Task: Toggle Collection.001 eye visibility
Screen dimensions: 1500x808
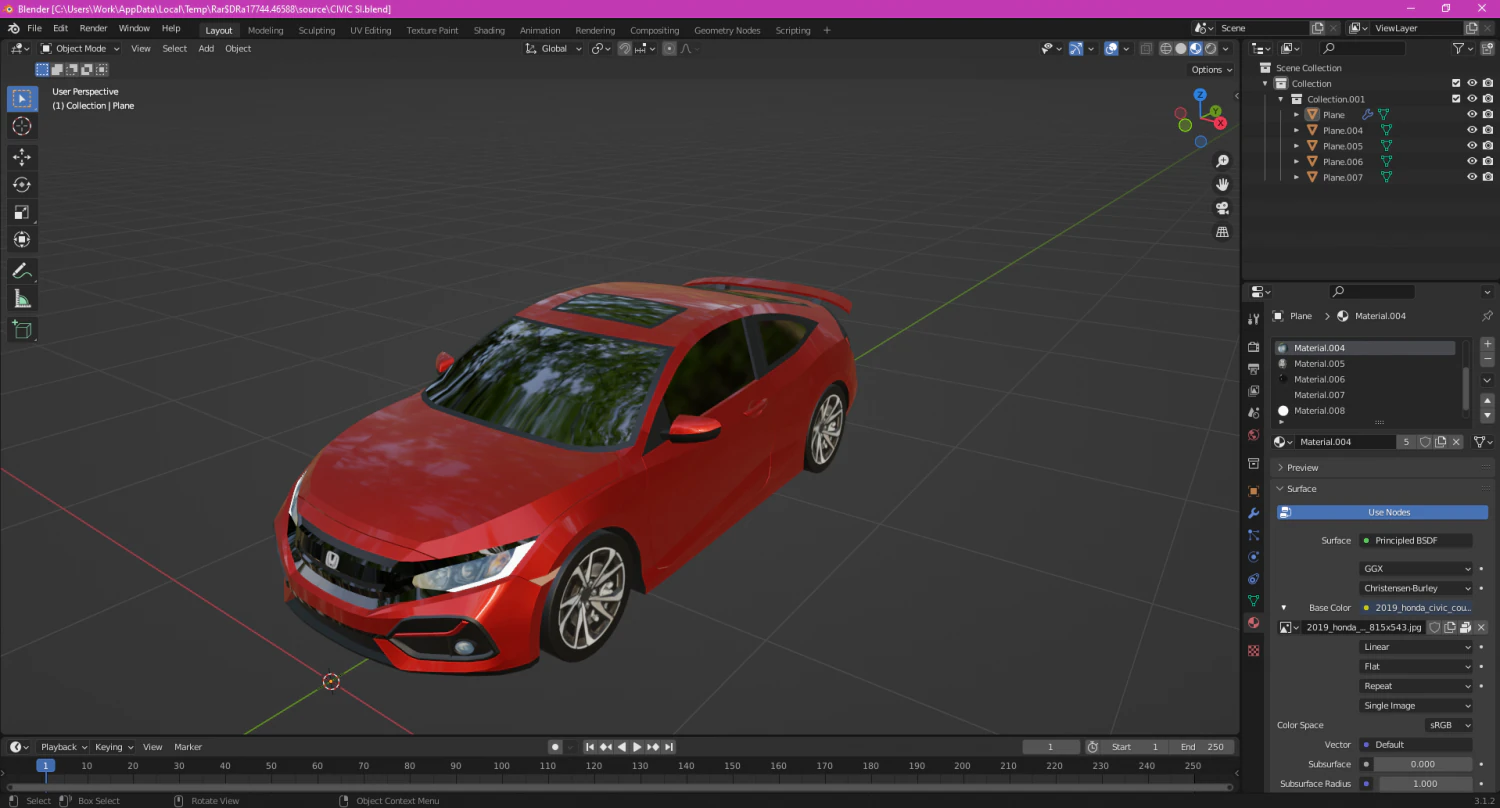Action: point(1472,99)
